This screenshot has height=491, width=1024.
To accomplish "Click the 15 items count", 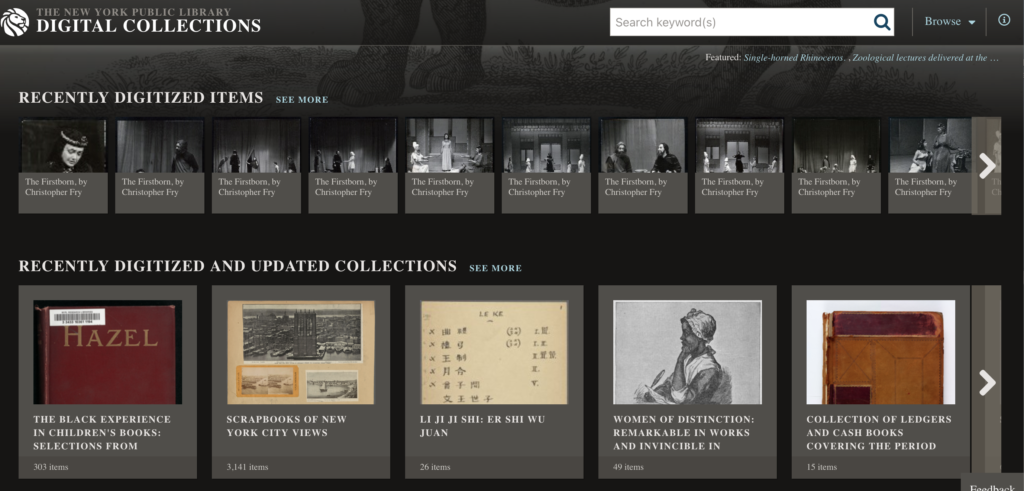I will pyautogui.click(x=822, y=467).
